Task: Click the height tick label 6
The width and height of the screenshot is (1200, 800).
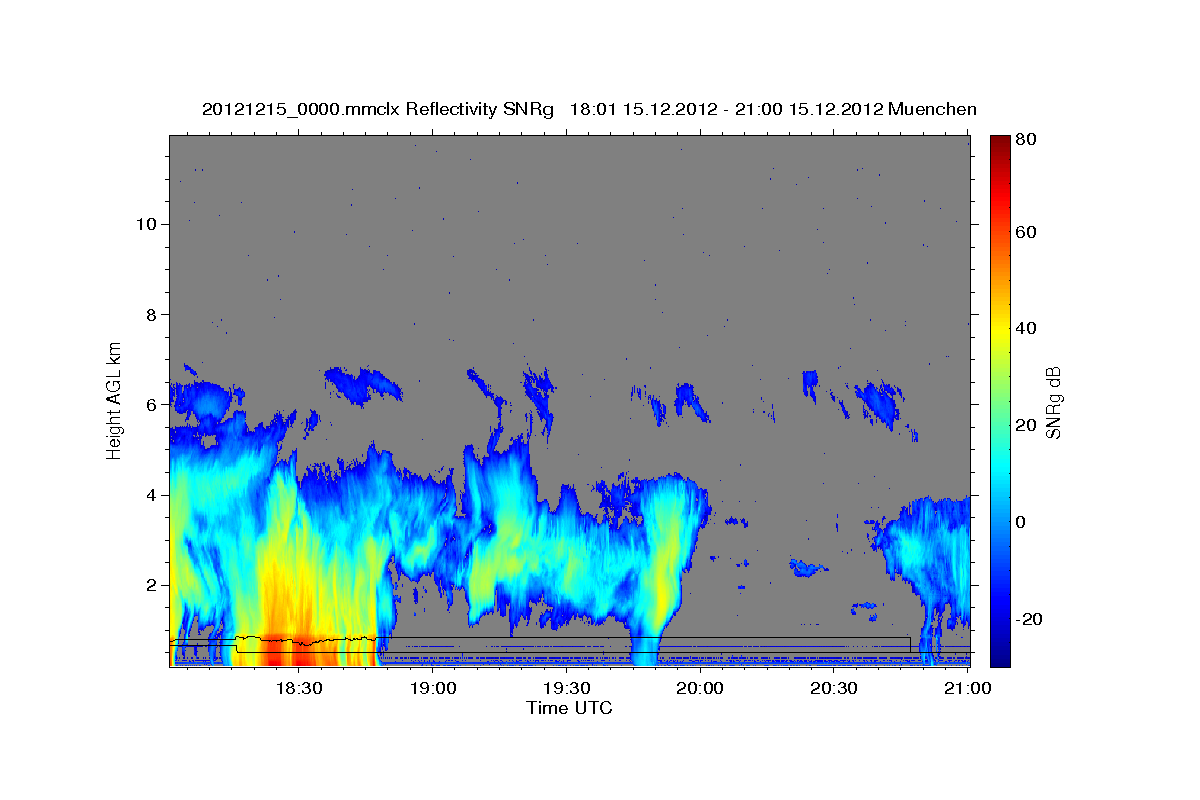Action: (150, 404)
